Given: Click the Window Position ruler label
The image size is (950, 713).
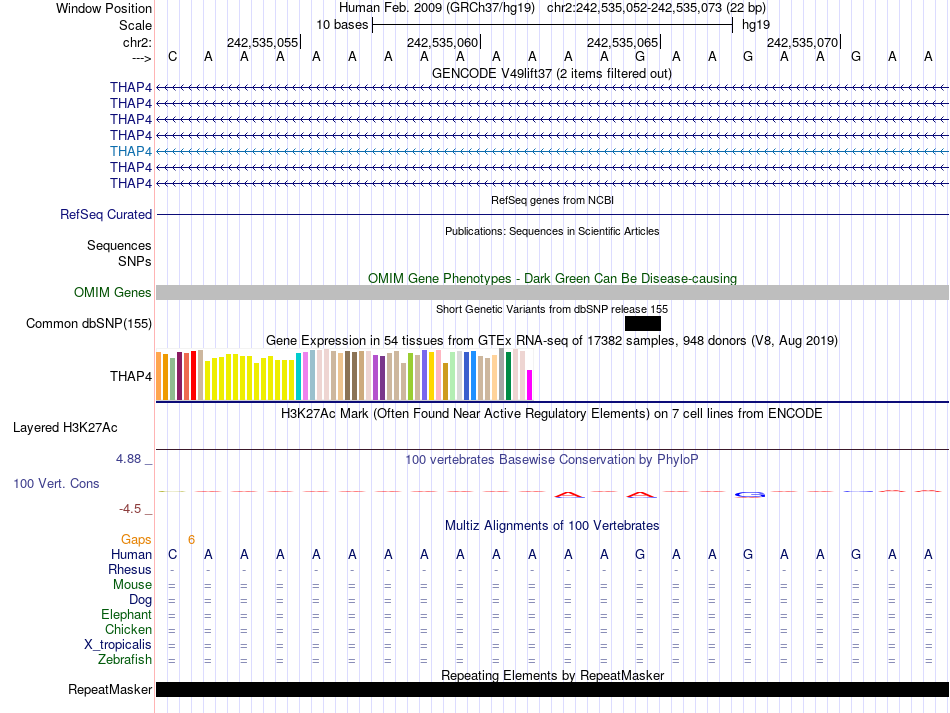Looking at the screenshot, I should click(x=104, y=8).
